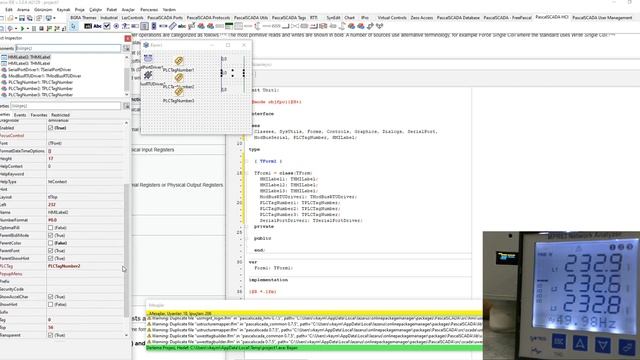Pick the last palette component icon
Screen dimensions: 640x360
[380, 26]
